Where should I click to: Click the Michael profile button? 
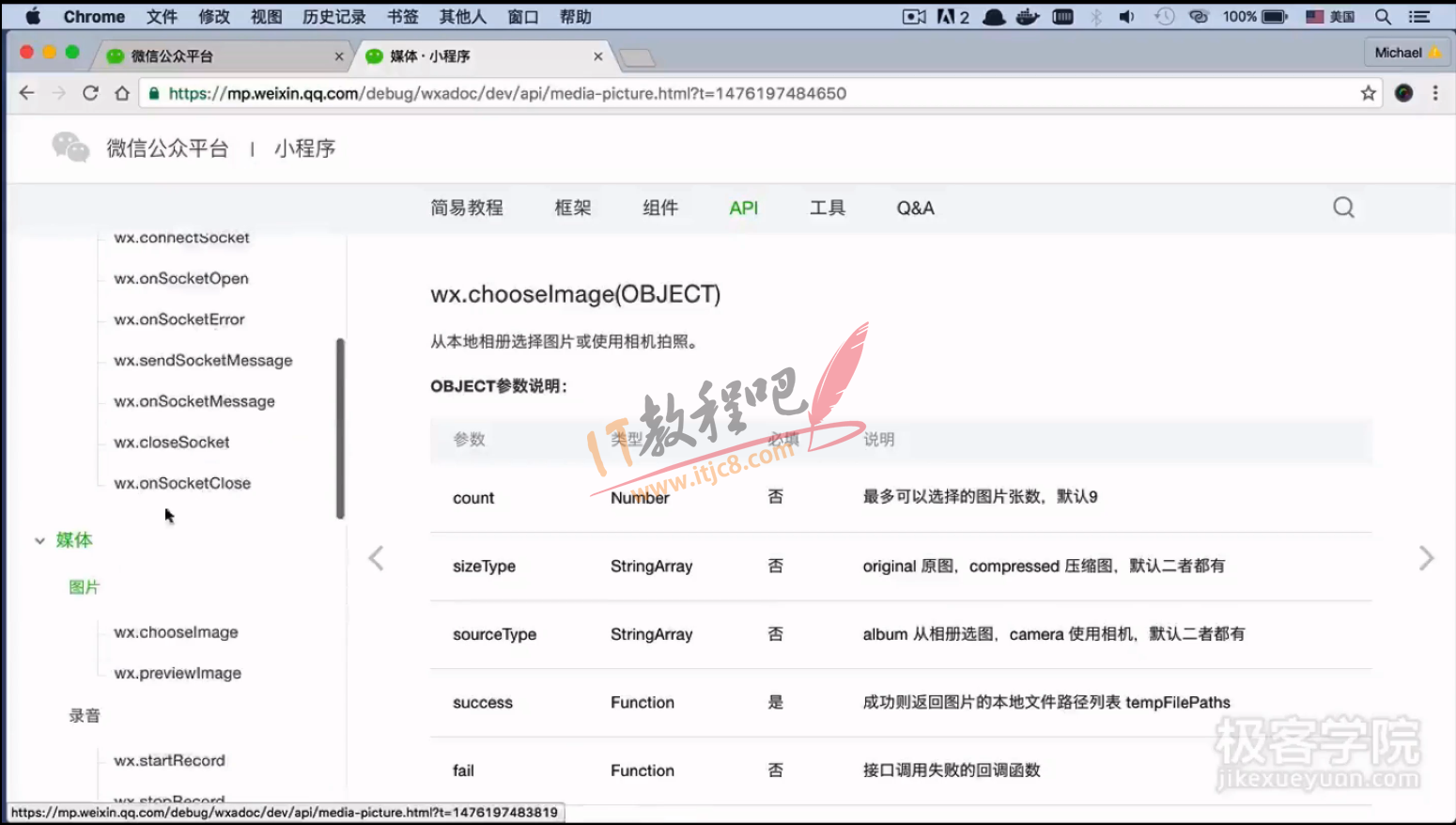coord(1407,53)
